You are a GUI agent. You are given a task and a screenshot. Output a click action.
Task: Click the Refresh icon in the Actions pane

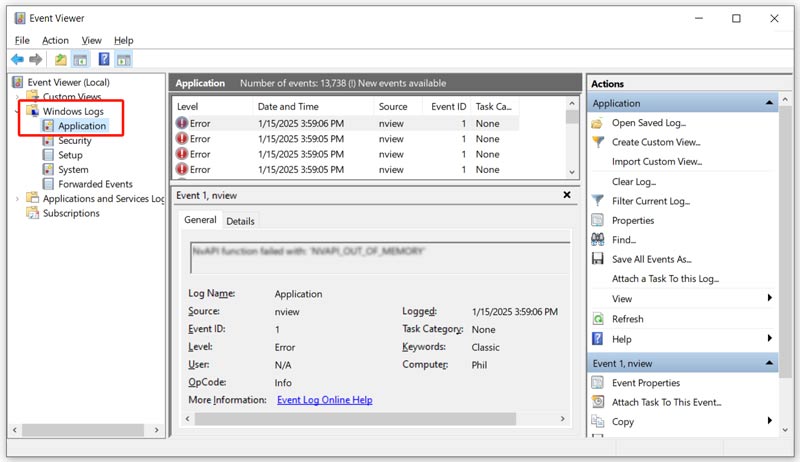pos(598,319)
